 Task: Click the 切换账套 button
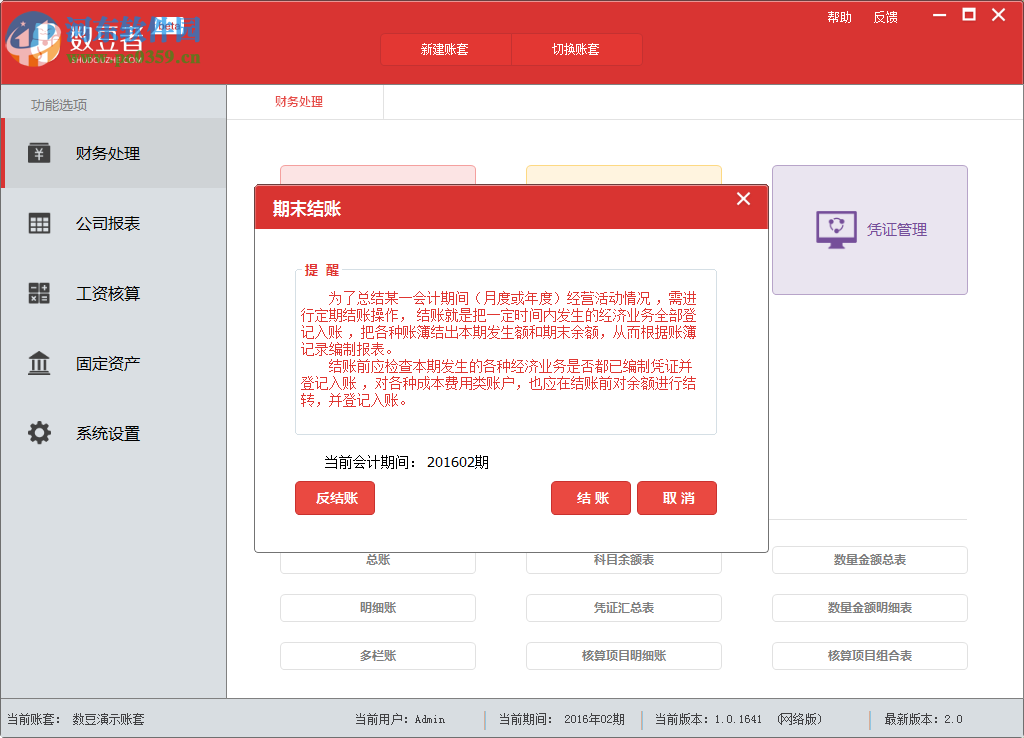[577, 49]
